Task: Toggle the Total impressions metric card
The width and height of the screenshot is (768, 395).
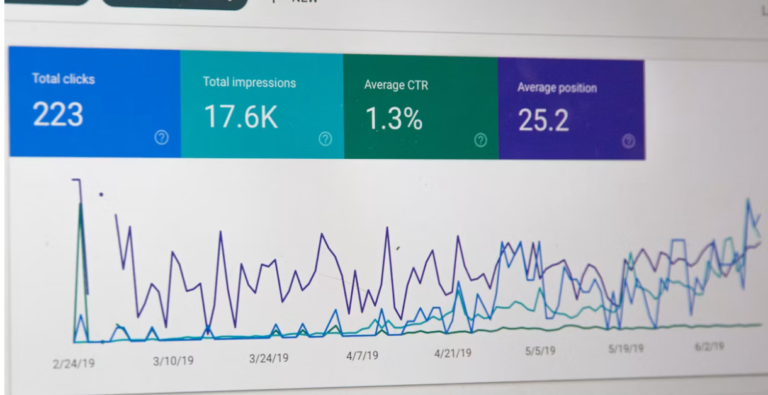Action: point(262,105)
